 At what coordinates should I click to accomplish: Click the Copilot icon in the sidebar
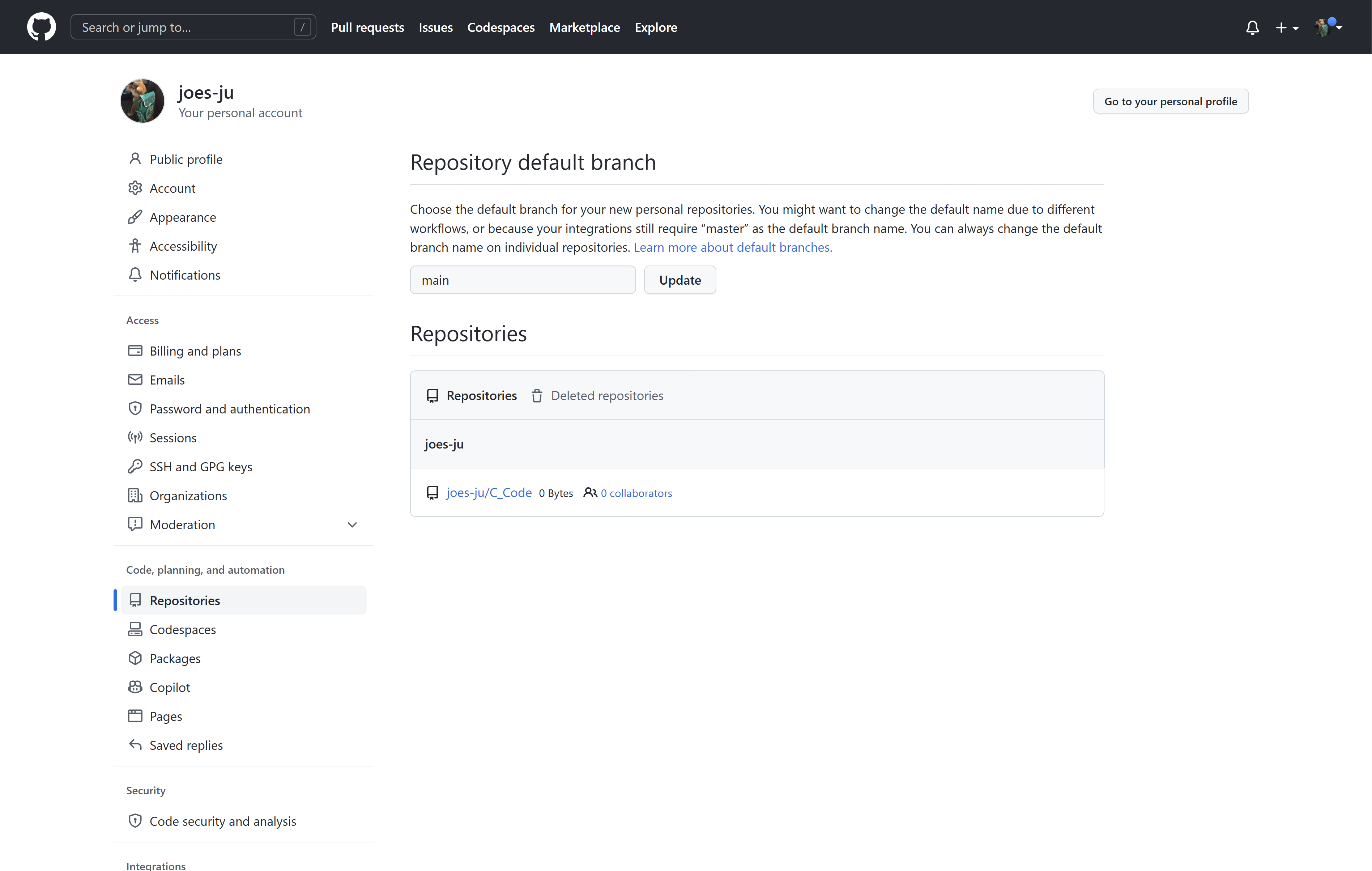135,688
